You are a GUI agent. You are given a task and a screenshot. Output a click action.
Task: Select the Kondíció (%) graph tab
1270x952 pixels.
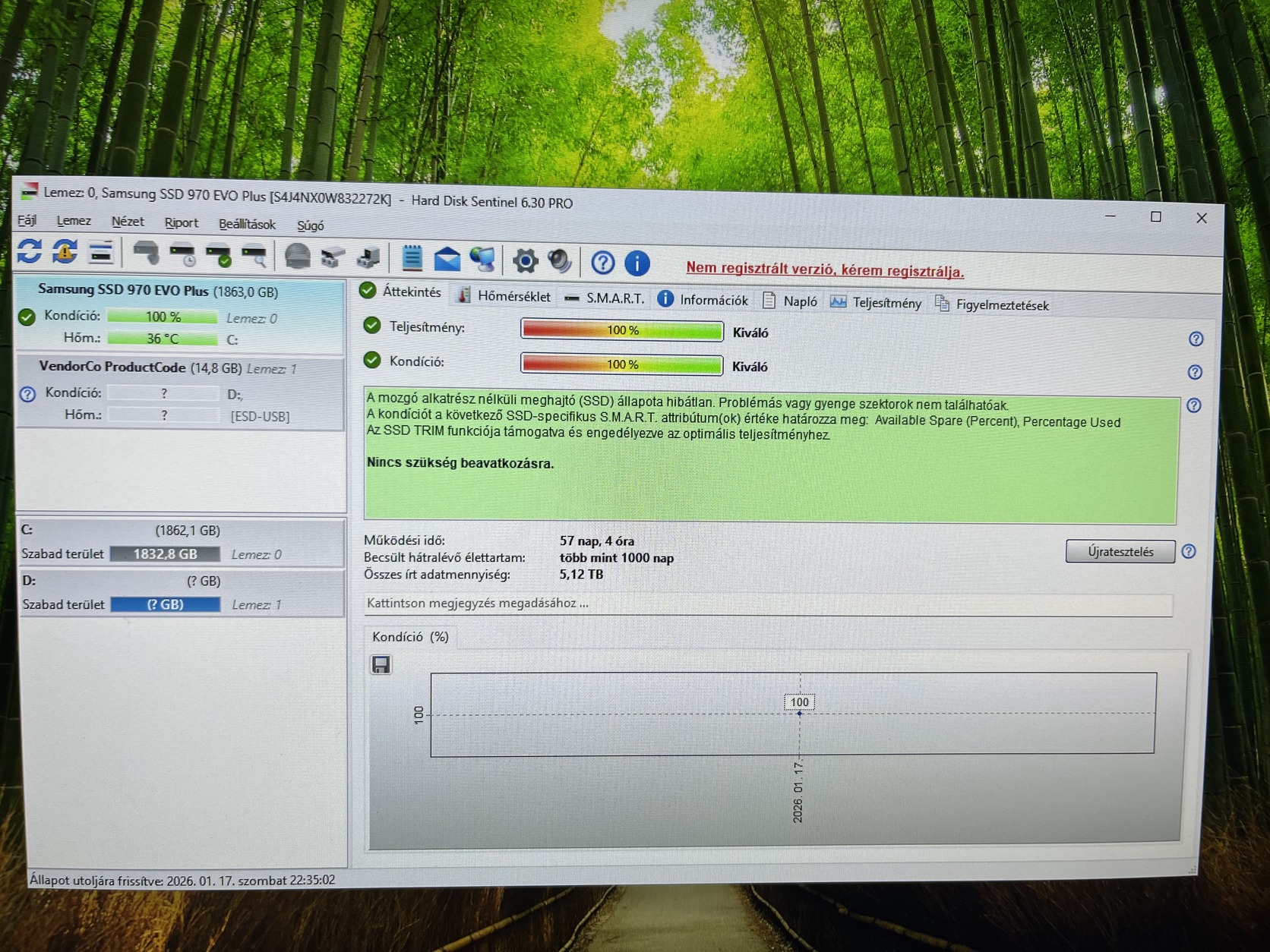pyautogui.click(x=410, y=637)
